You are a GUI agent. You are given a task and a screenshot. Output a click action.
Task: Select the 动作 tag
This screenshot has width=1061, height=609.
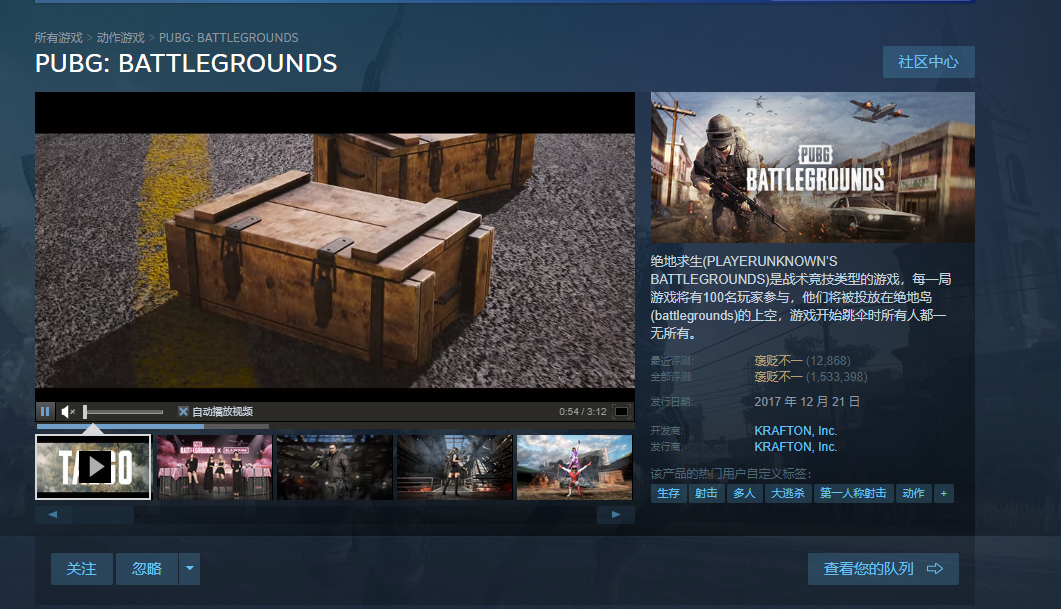[x=913, y=493]
